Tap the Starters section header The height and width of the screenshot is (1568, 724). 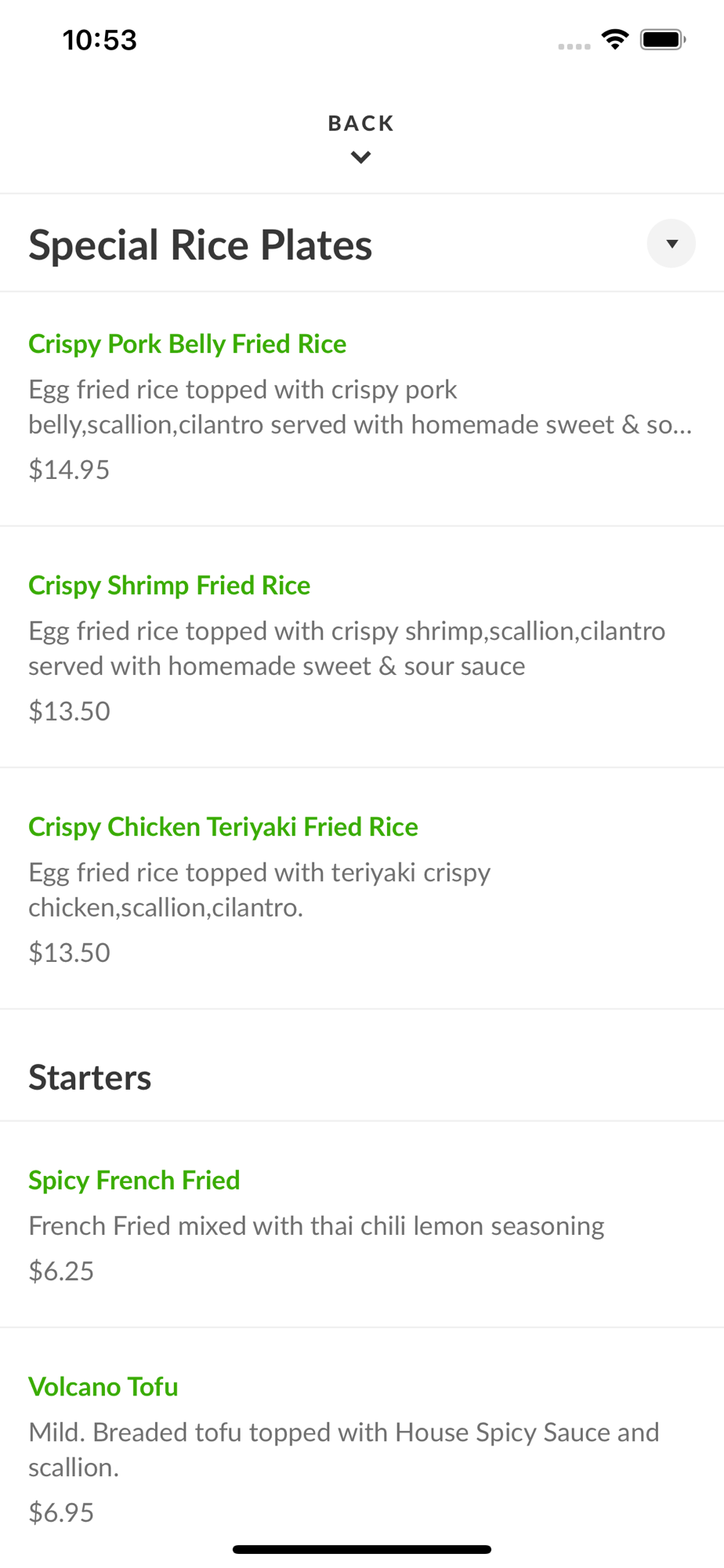coord(90,1078)
